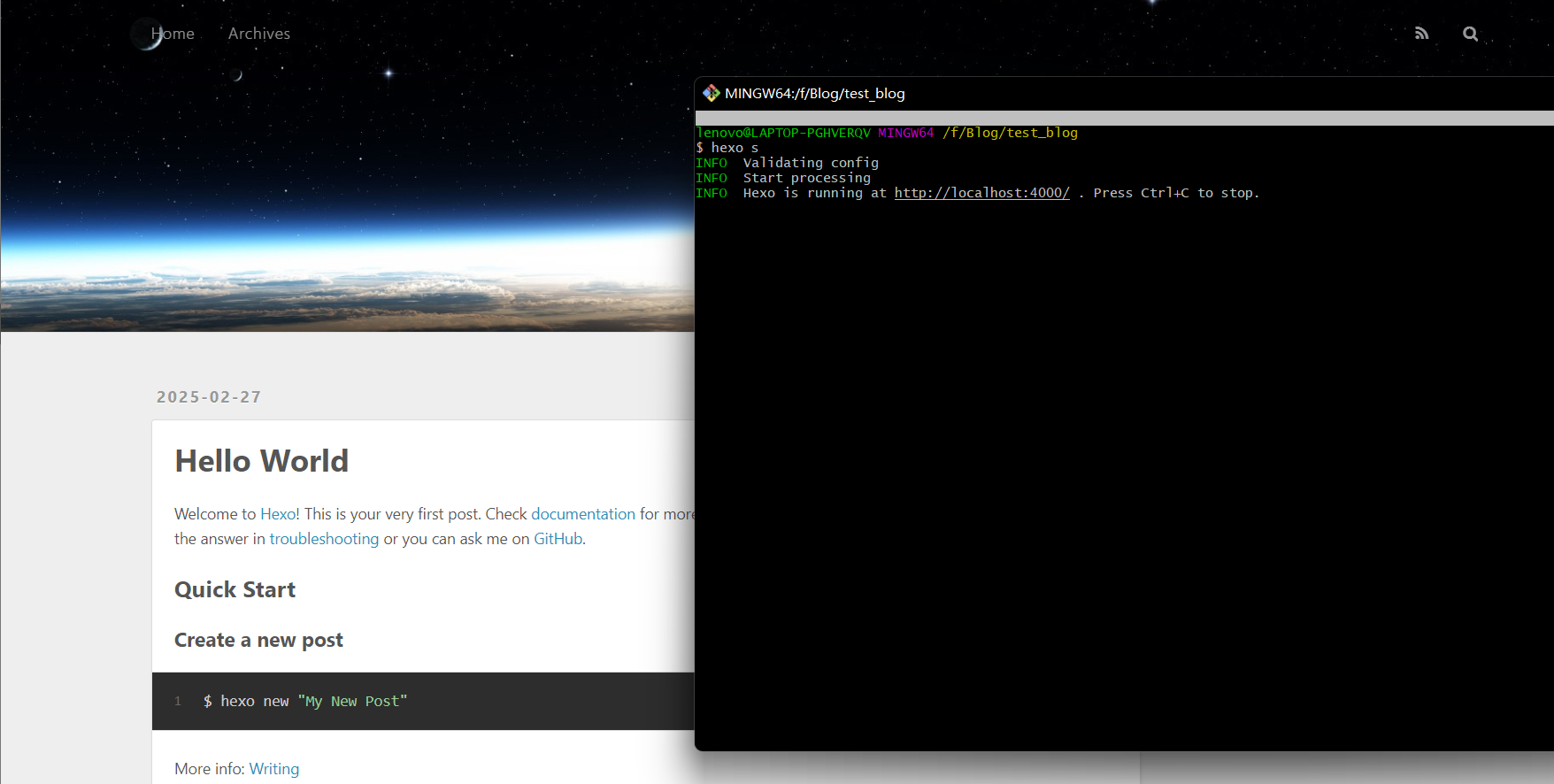
Task: Open the localhost:4000 URL in terminal
Action: coord(981,193)
